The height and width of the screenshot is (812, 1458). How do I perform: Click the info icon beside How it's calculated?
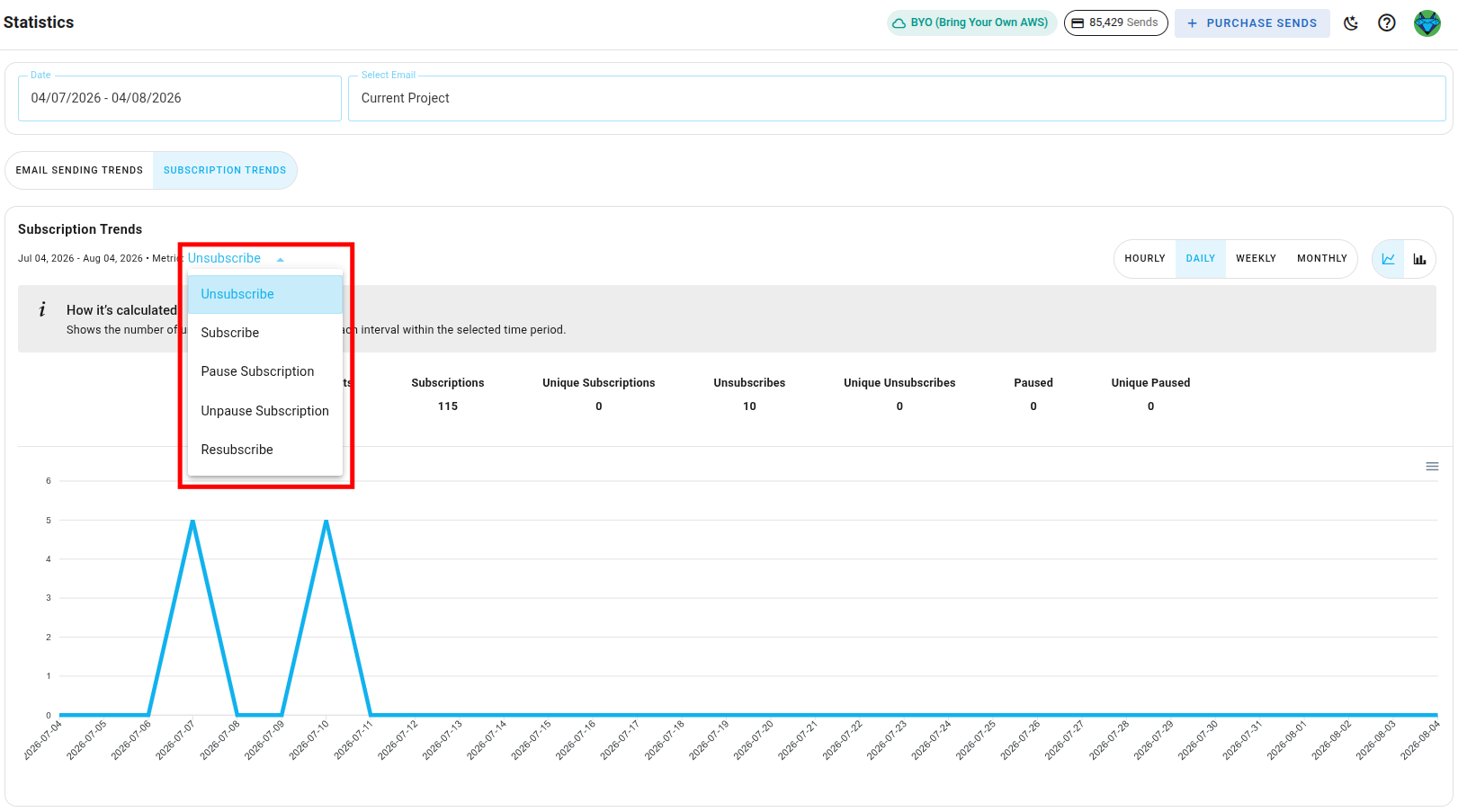tap(42, 310)
